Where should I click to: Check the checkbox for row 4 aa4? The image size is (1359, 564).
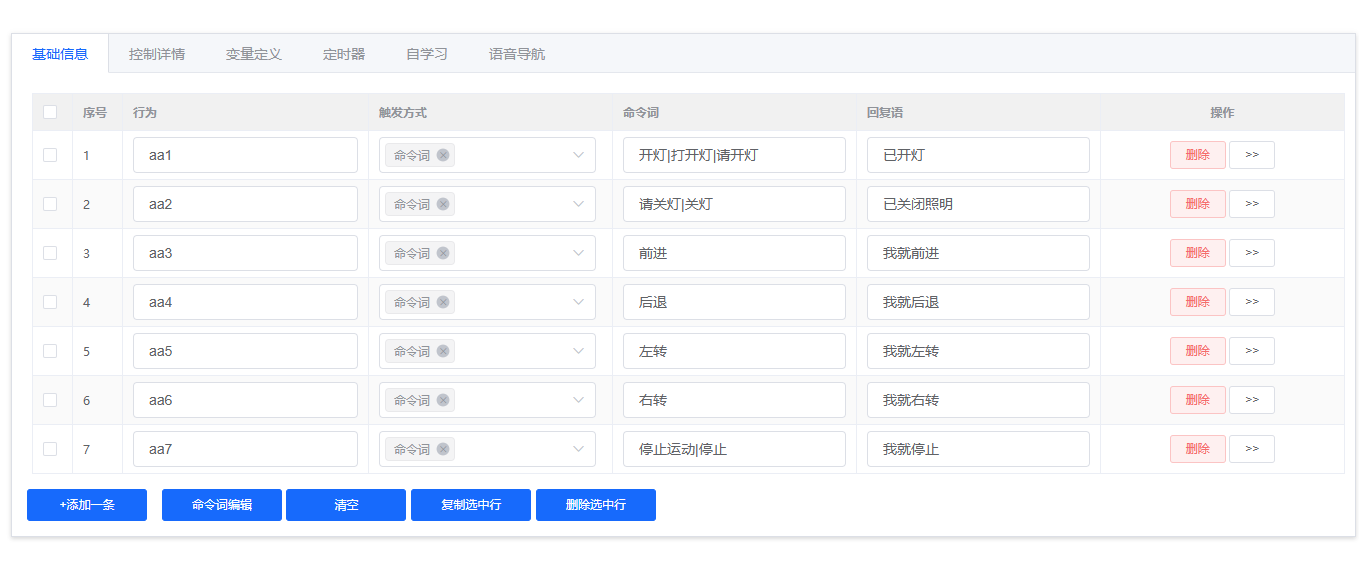click(50, 302)
